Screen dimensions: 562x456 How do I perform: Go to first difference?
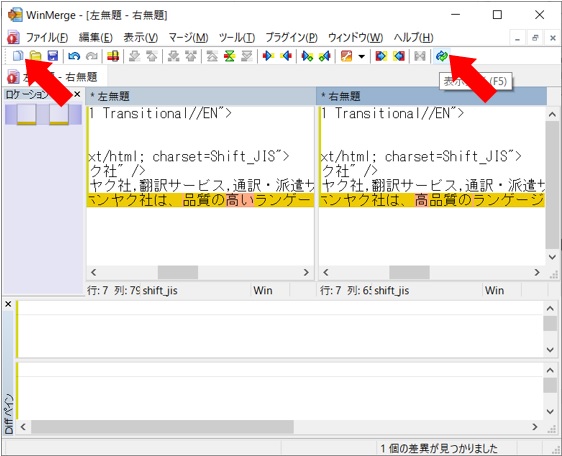[212, 56]
